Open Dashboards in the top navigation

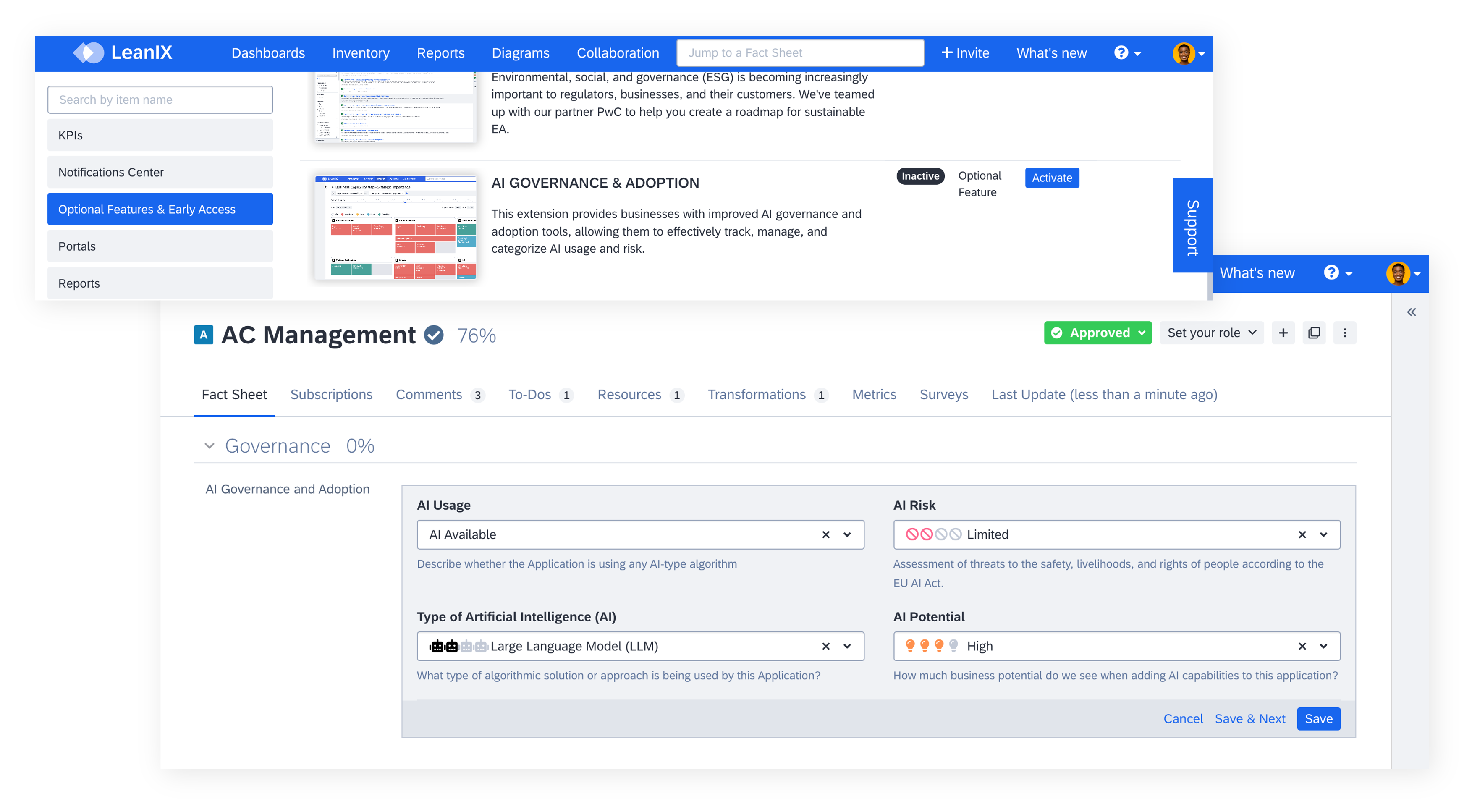268,53
